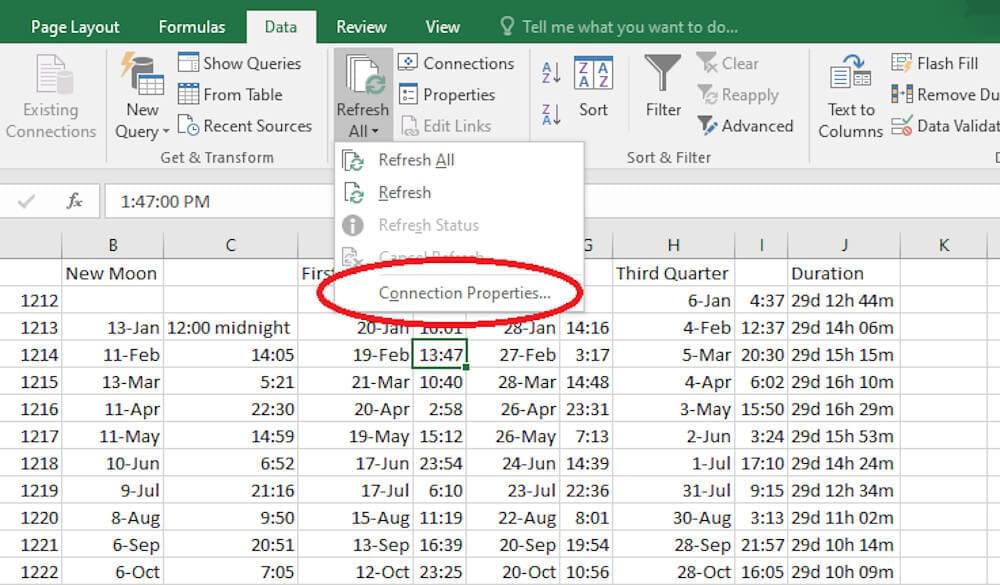Open Connections in the ribbon
This screenshot has width=1000, height=585.
(456, 63)
